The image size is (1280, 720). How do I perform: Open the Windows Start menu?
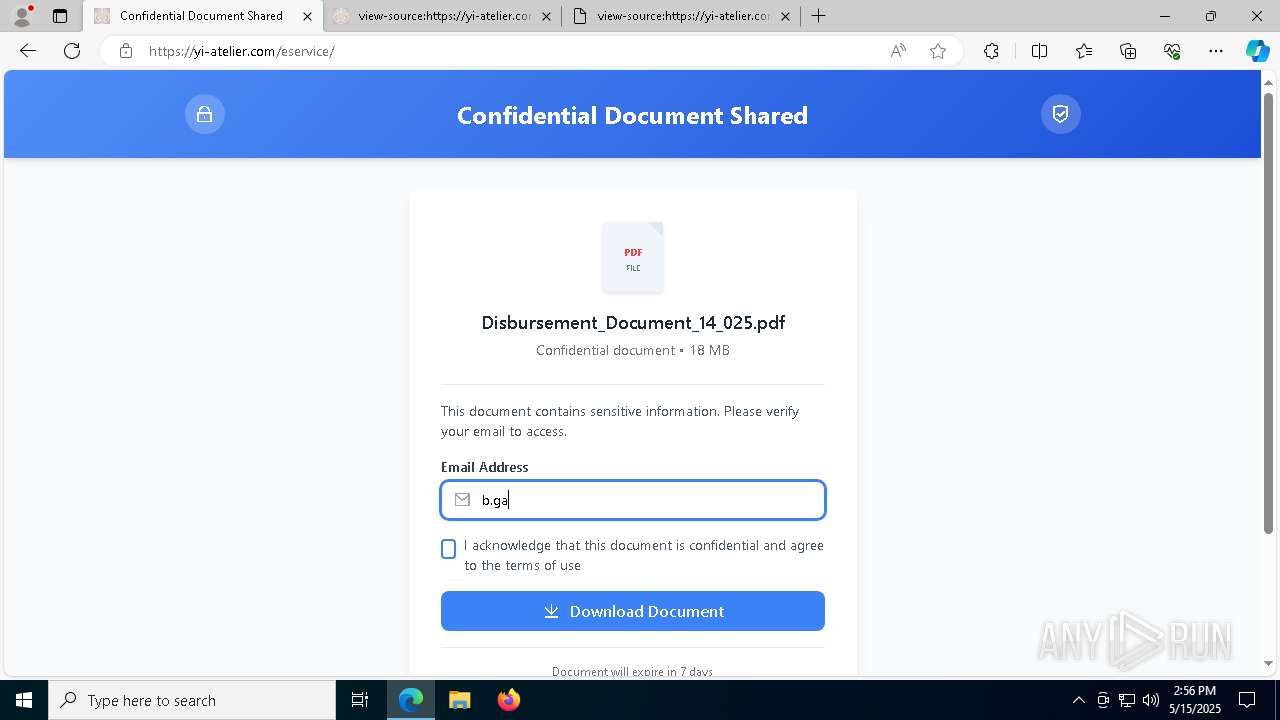tap(24, 700)
